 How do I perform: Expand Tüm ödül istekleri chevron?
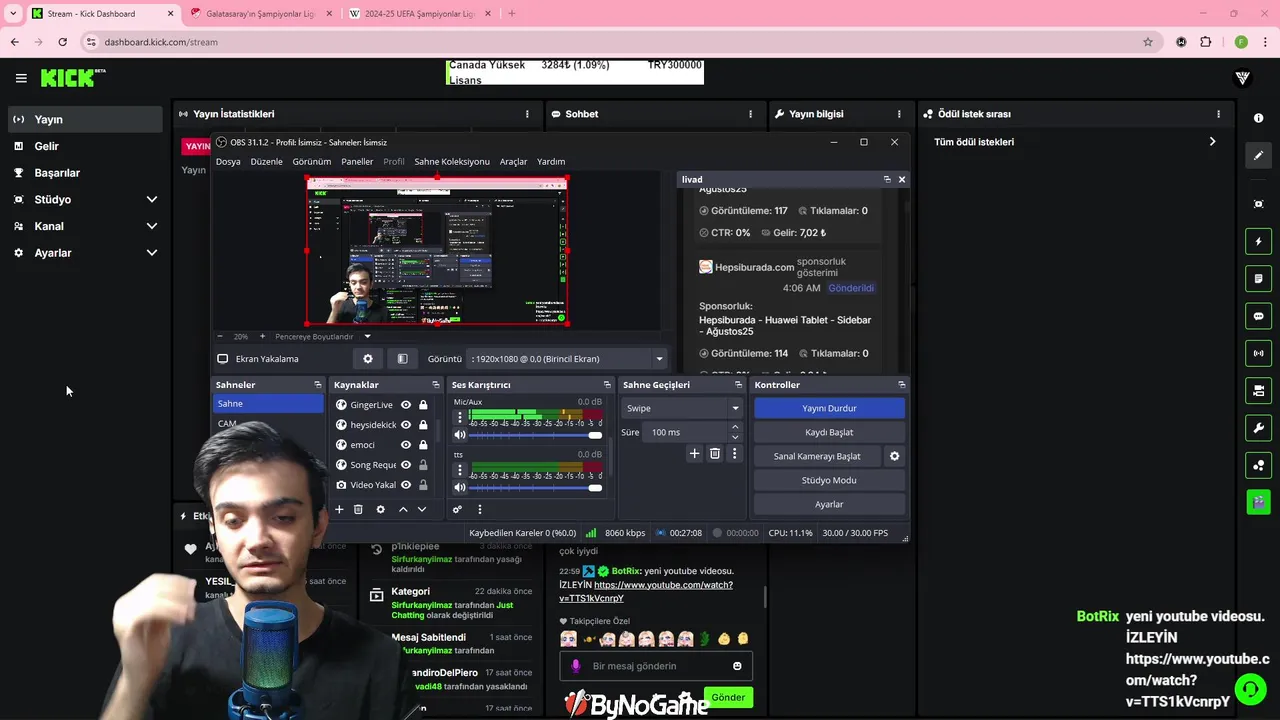pyautogui.click(x=1212, y=142)
